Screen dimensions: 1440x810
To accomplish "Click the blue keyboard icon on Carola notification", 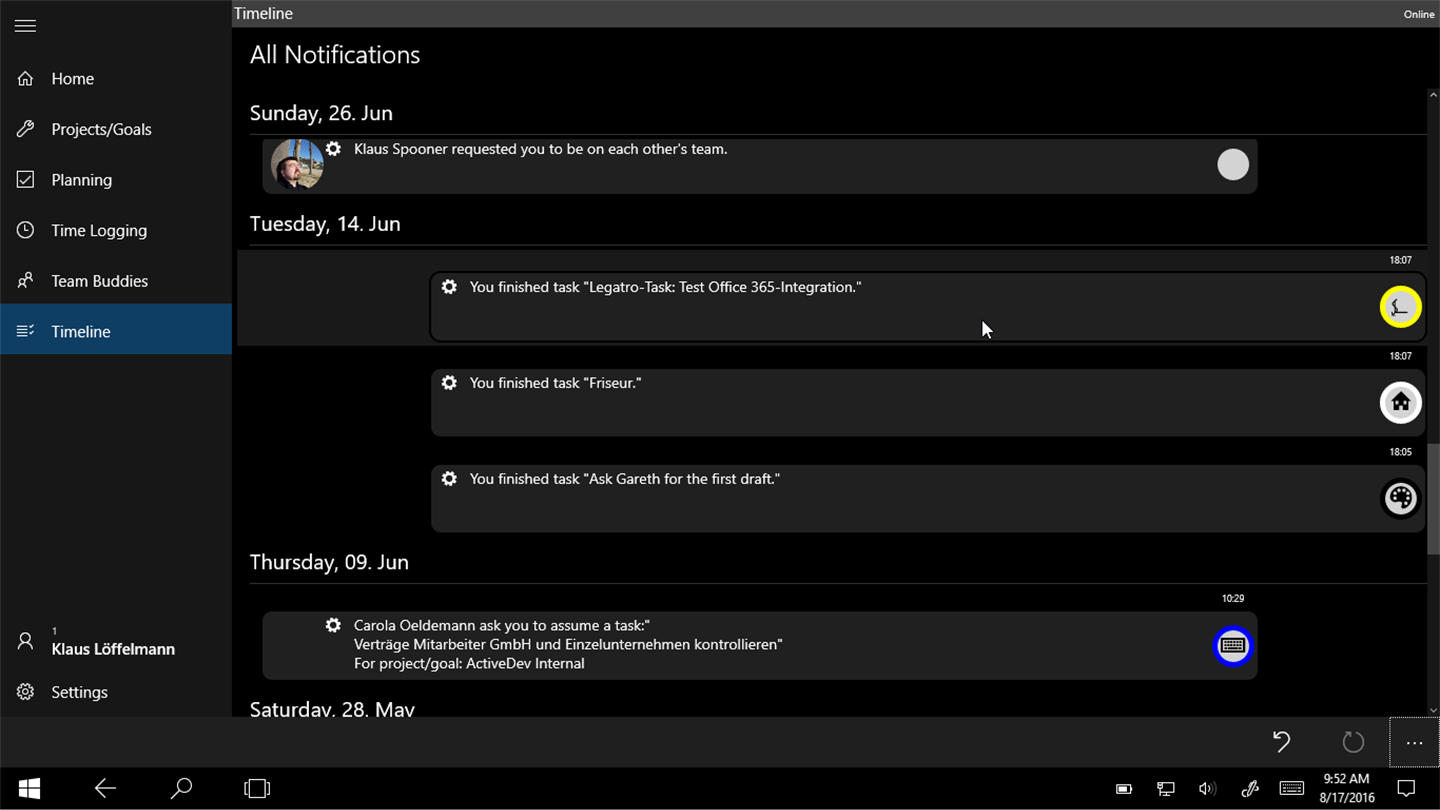I will (x=1233, y=646).
